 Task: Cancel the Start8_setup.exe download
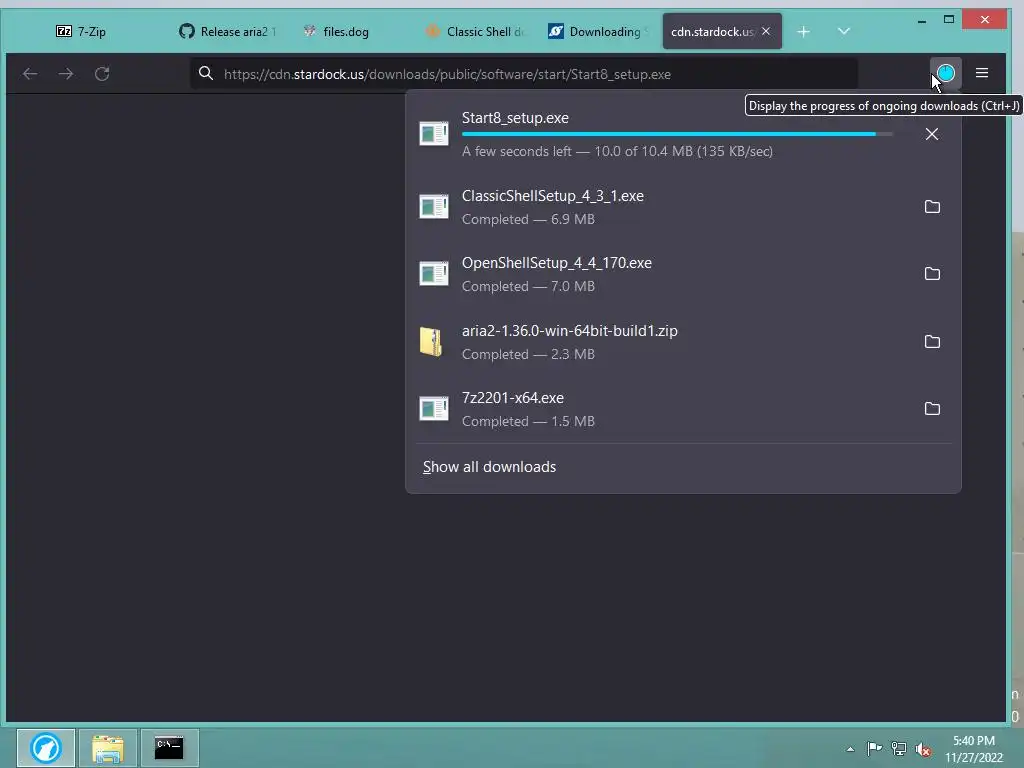(x=932, y=134)
